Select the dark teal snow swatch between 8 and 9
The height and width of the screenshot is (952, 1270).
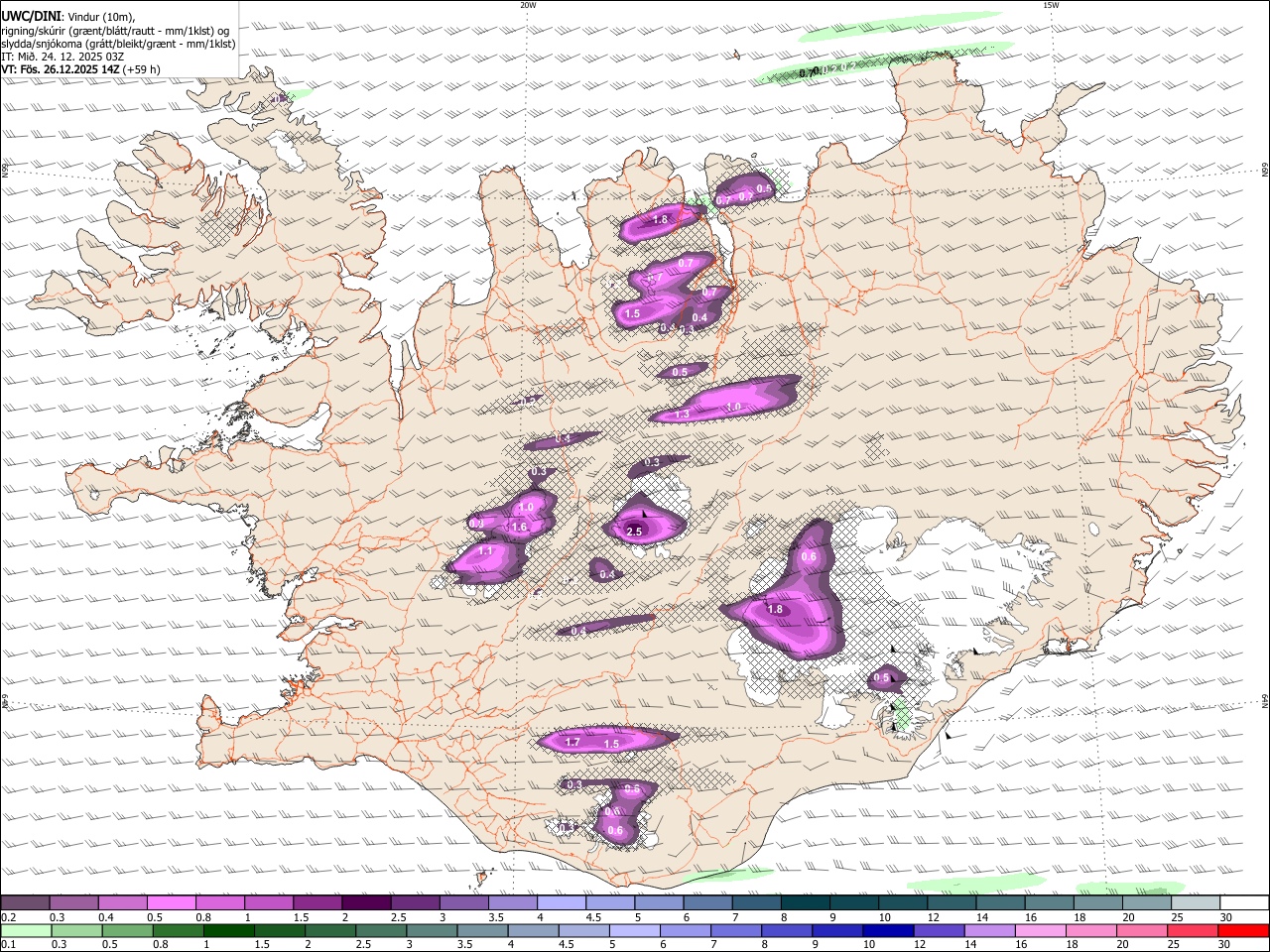[x=804, y=902]
